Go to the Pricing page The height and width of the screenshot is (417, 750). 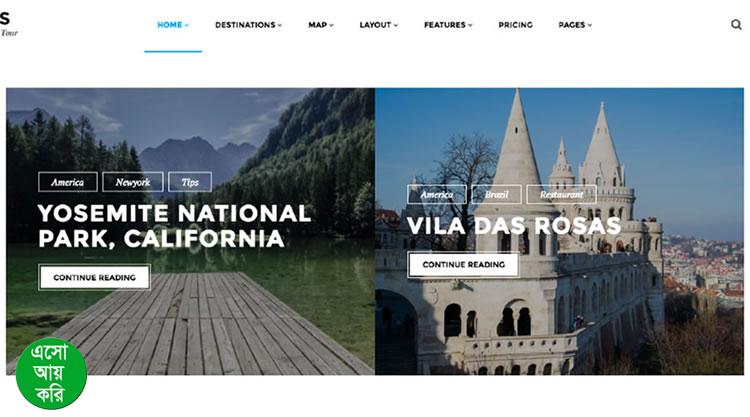point(515,25)
